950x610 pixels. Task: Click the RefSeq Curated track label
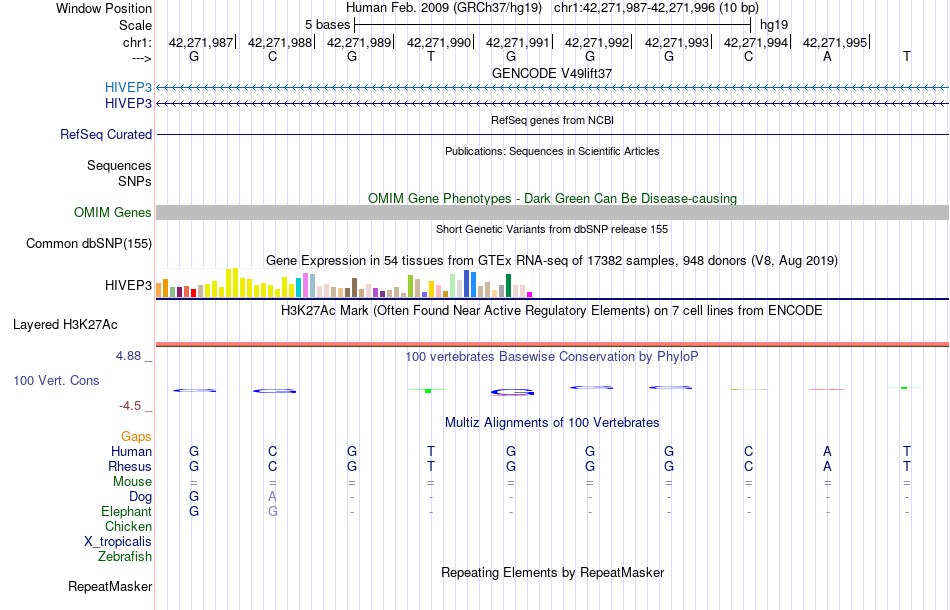(105, 134)
